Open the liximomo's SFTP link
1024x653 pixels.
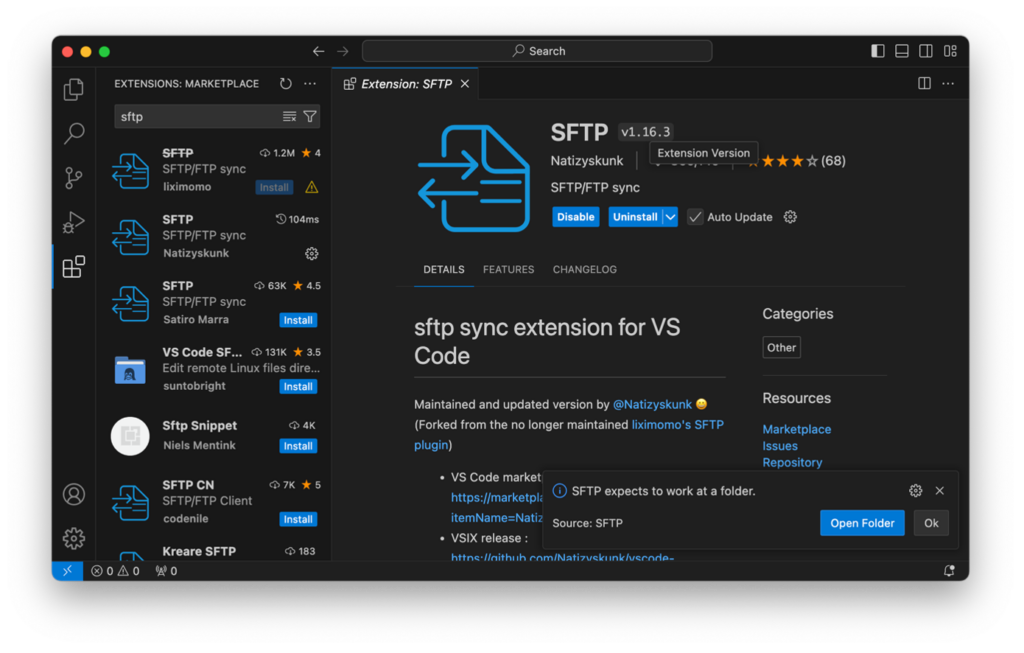[677, 424]
